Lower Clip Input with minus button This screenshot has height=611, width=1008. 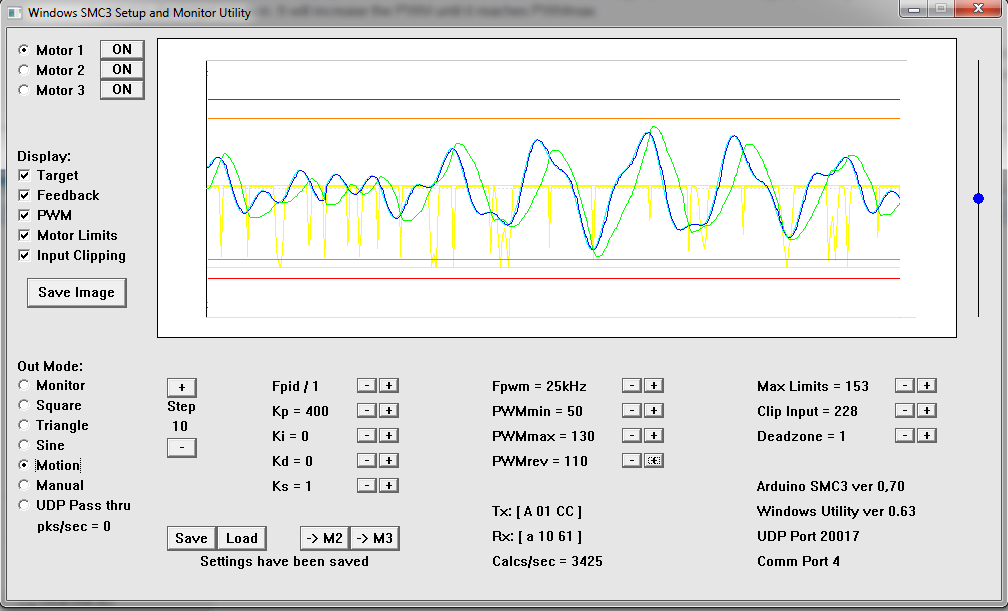pos(904,411)
